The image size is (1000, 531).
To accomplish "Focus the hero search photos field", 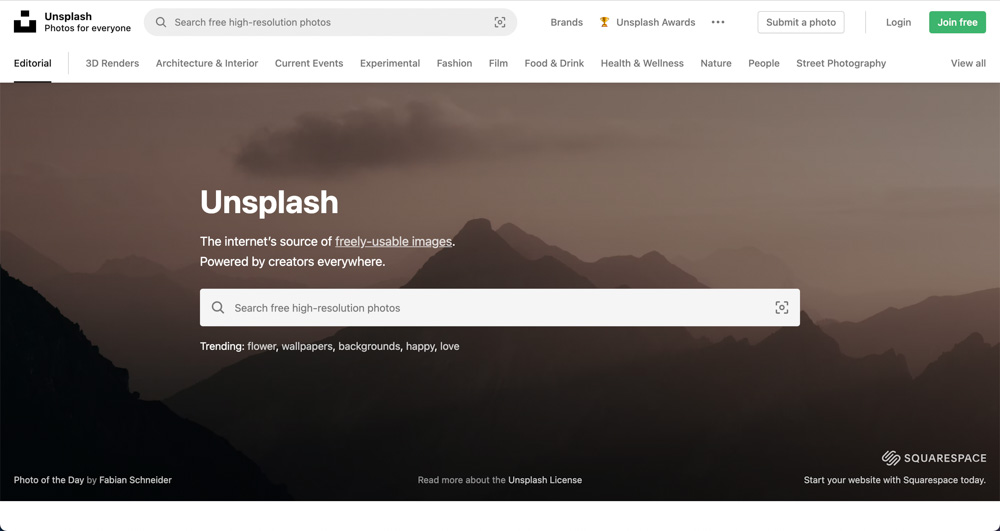I will 499,308.
